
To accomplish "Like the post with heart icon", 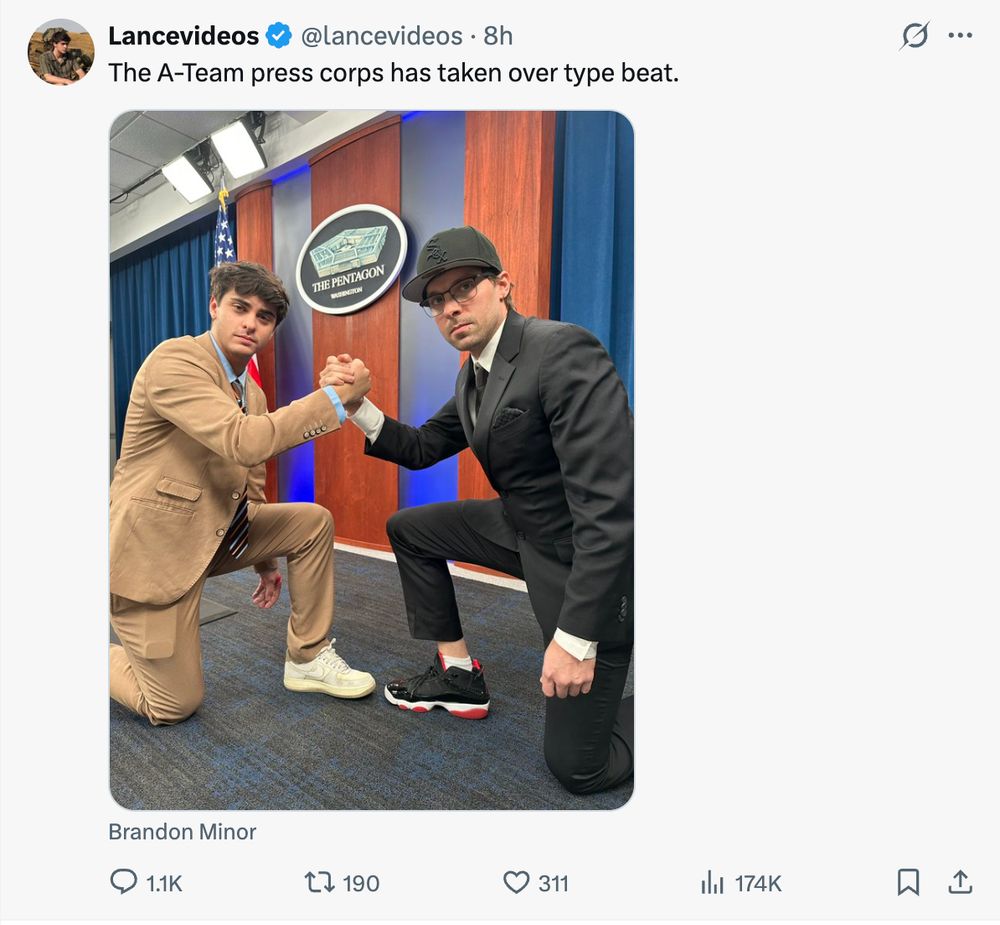I will point(517,883).
